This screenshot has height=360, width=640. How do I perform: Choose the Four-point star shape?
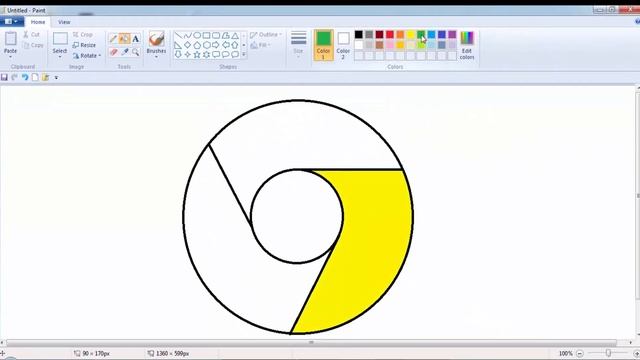pos(187,54)
